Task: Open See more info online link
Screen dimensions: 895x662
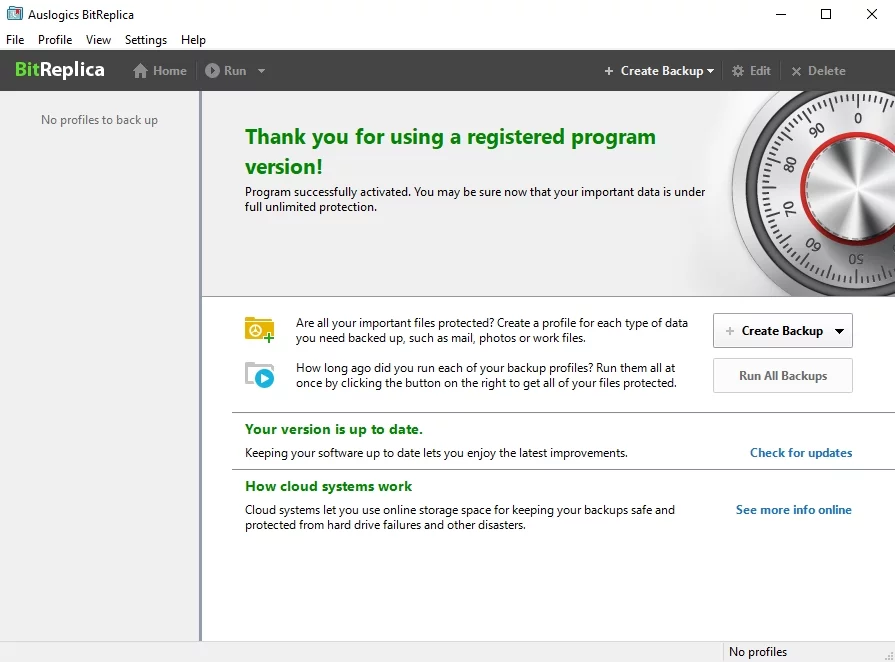Action: point(793,510)
